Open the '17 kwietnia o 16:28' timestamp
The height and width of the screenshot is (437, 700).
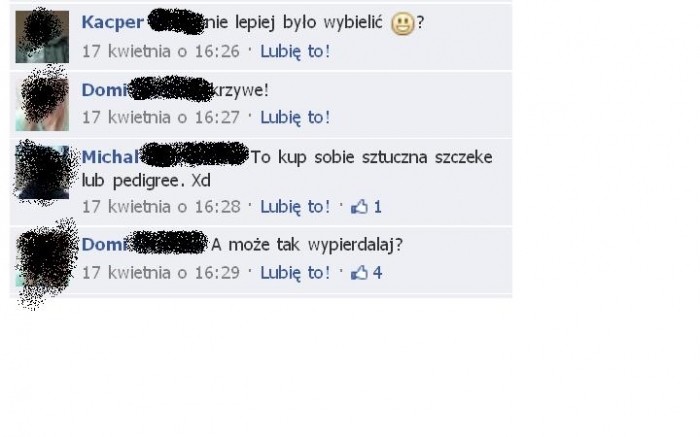pyautogui.click(x=161, y=207)
